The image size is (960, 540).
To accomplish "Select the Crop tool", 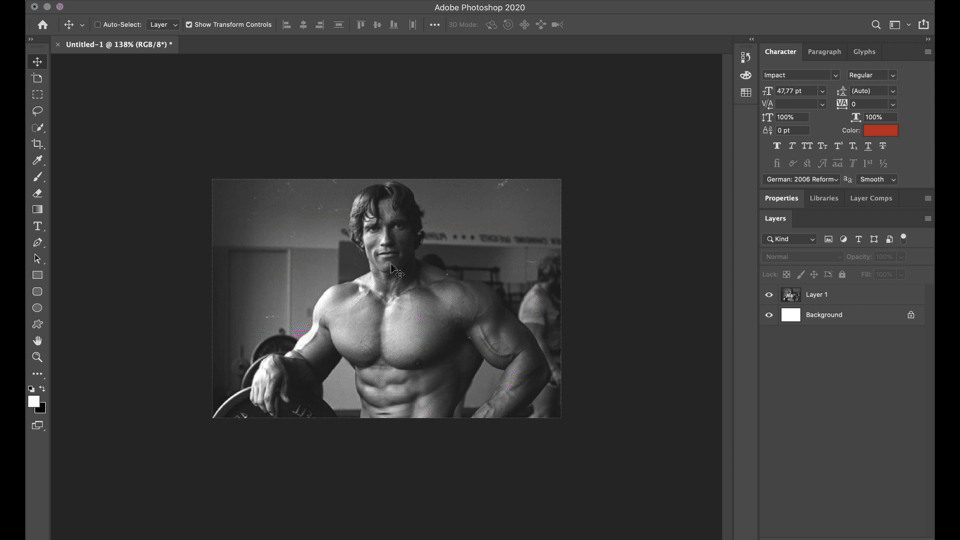I will tap(37, 144).
